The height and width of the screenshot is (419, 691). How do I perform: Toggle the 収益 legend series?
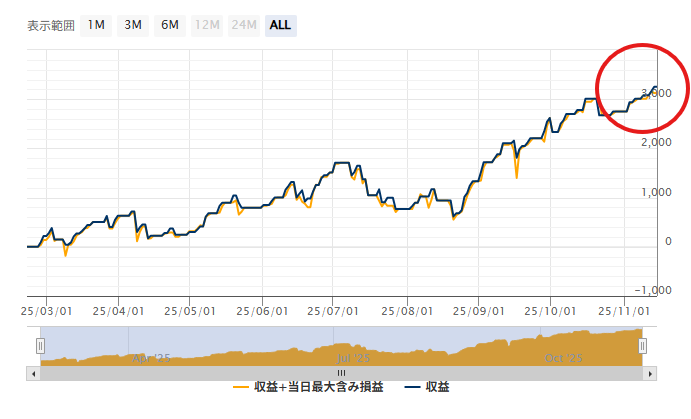[x=427, y=387]
